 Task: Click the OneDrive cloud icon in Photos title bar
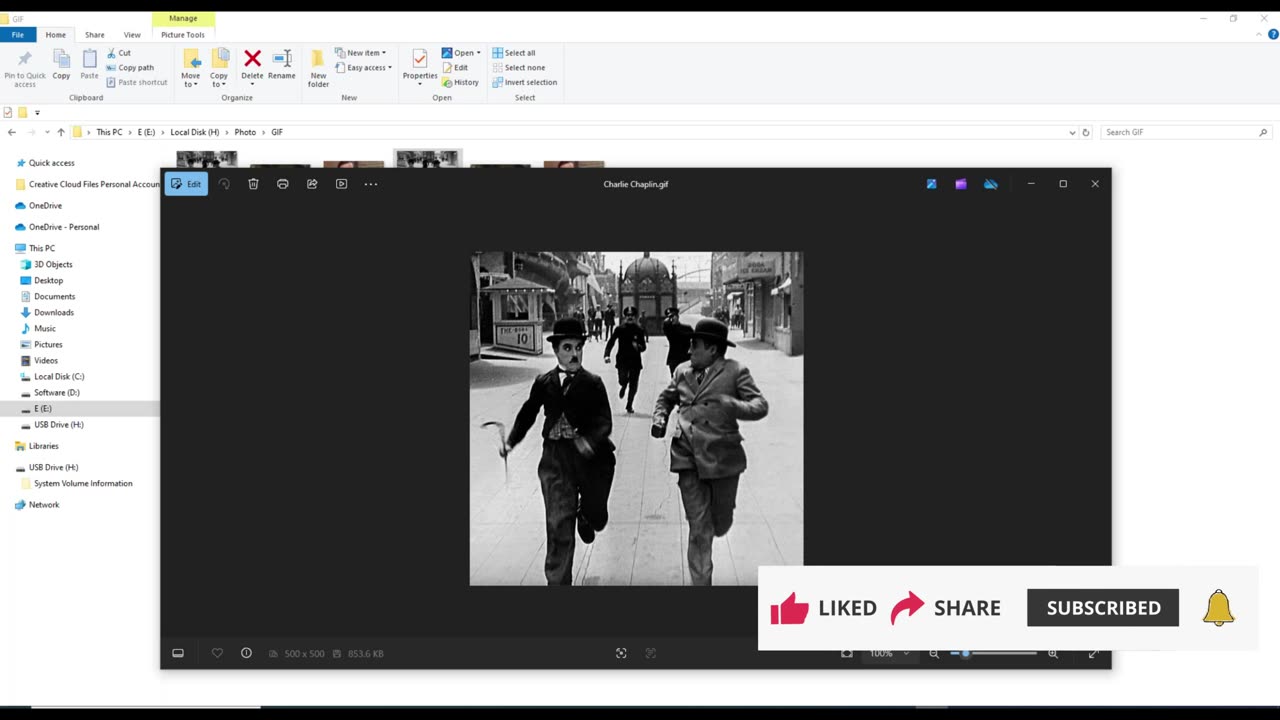pyautogui.click(x=990, y=184)
